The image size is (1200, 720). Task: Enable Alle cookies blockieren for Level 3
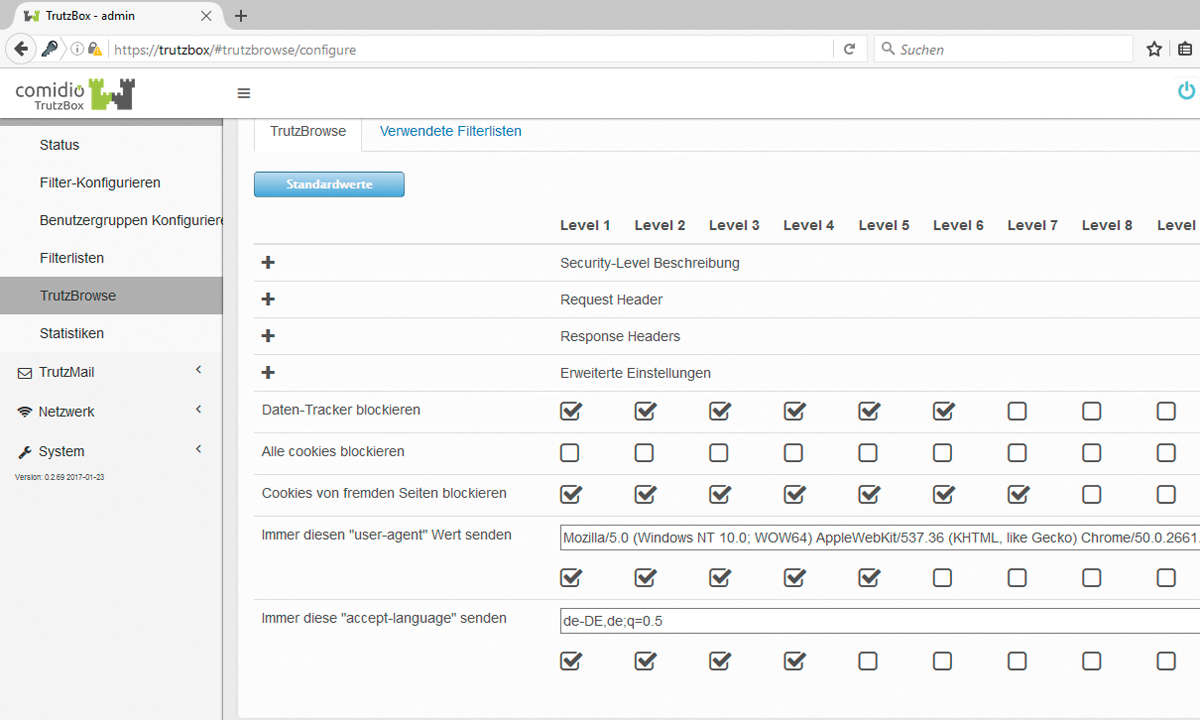click(719, 453)
